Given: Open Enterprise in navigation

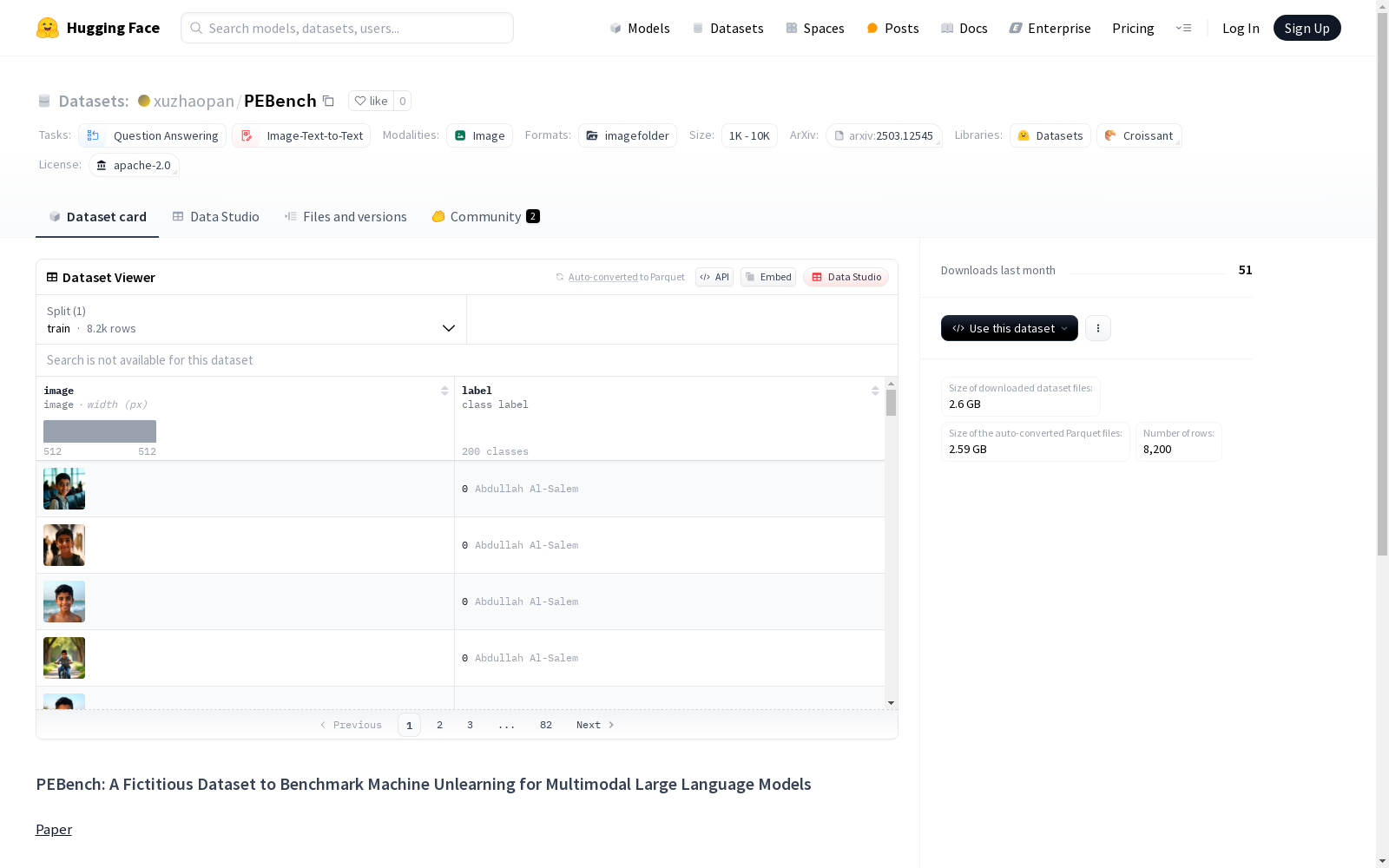Looking at the screenshot, I should [x=1050, y=28].
